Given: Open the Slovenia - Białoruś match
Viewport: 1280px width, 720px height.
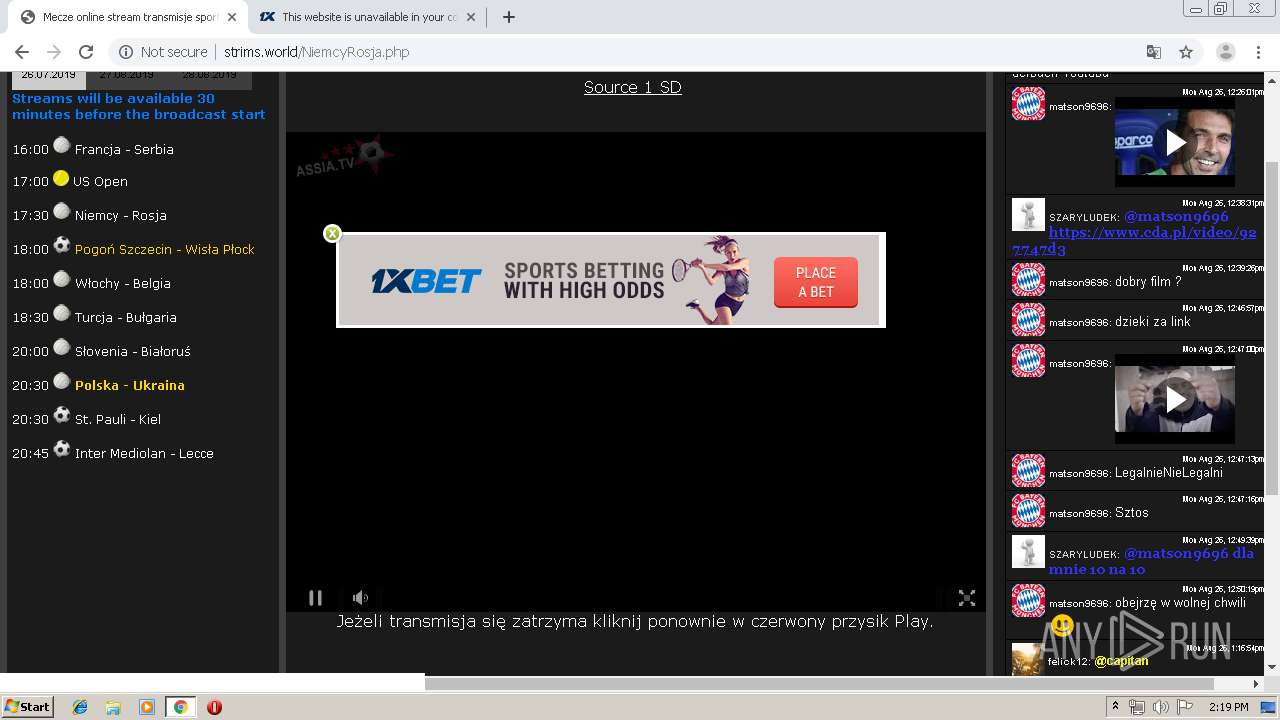Looking at the screenshot, I should [x=133, y=351].
